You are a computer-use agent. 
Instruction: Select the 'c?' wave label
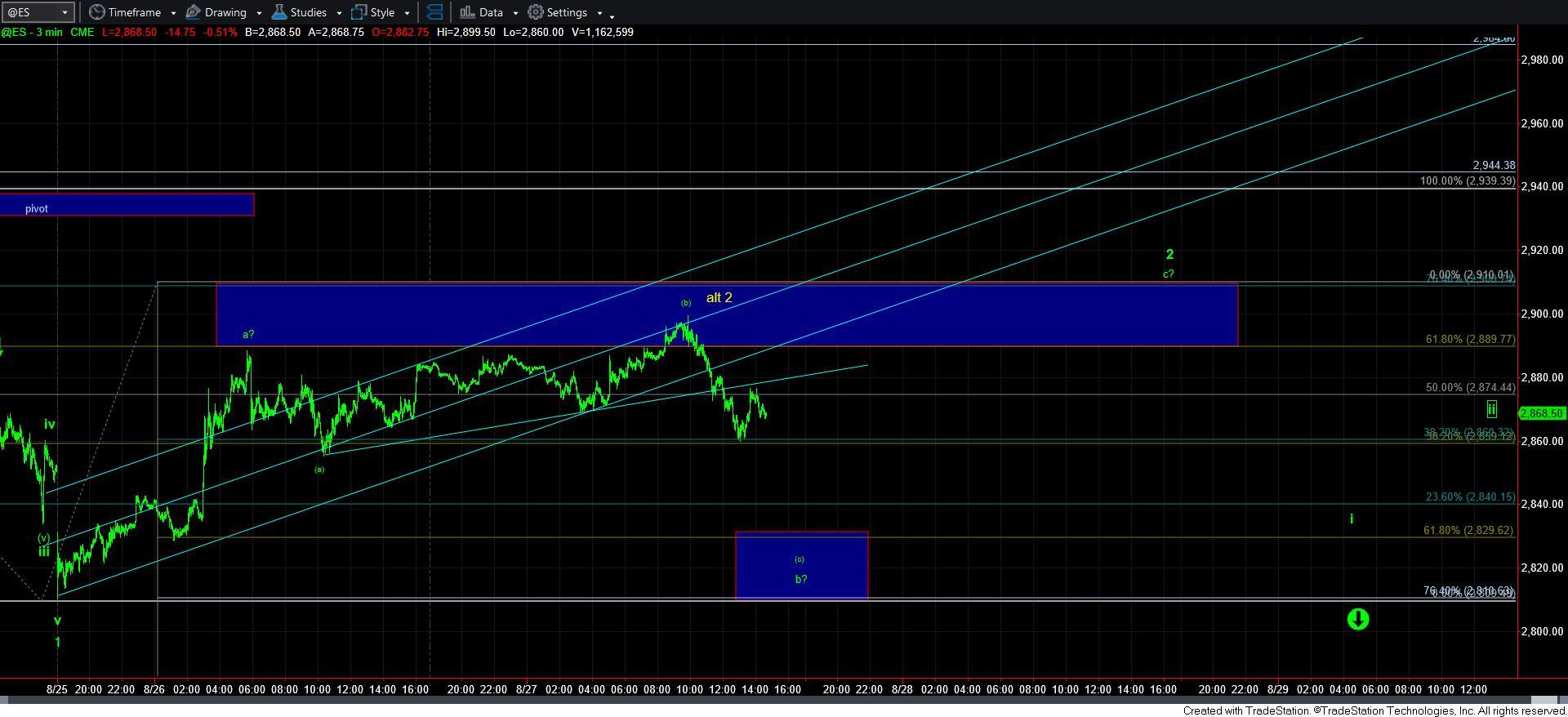1169,274
